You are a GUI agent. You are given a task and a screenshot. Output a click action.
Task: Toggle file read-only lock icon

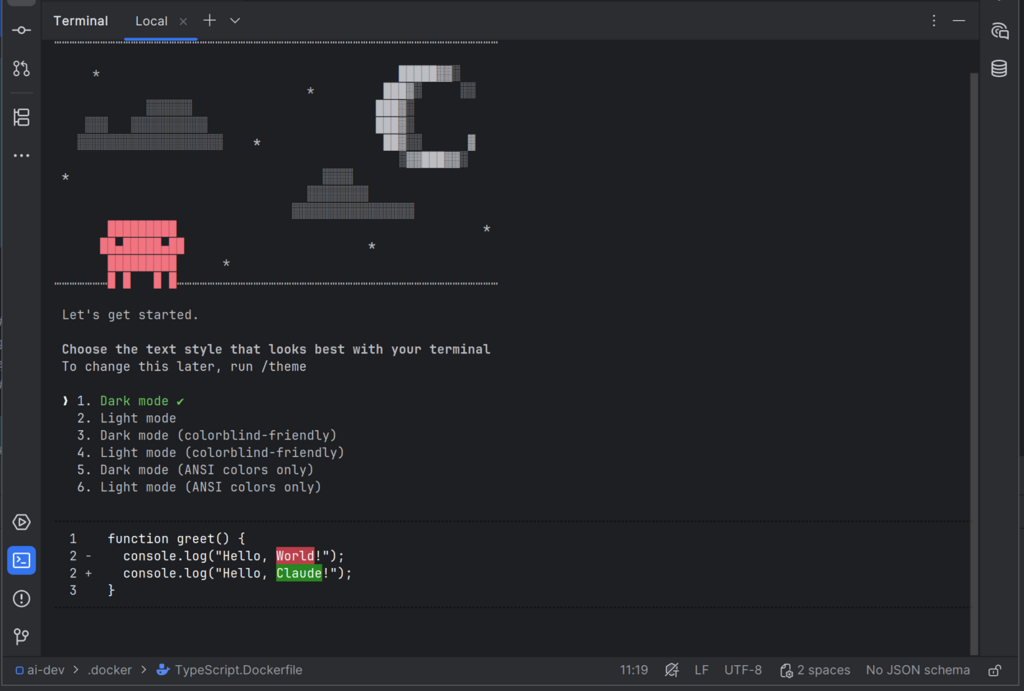(994, 670)
